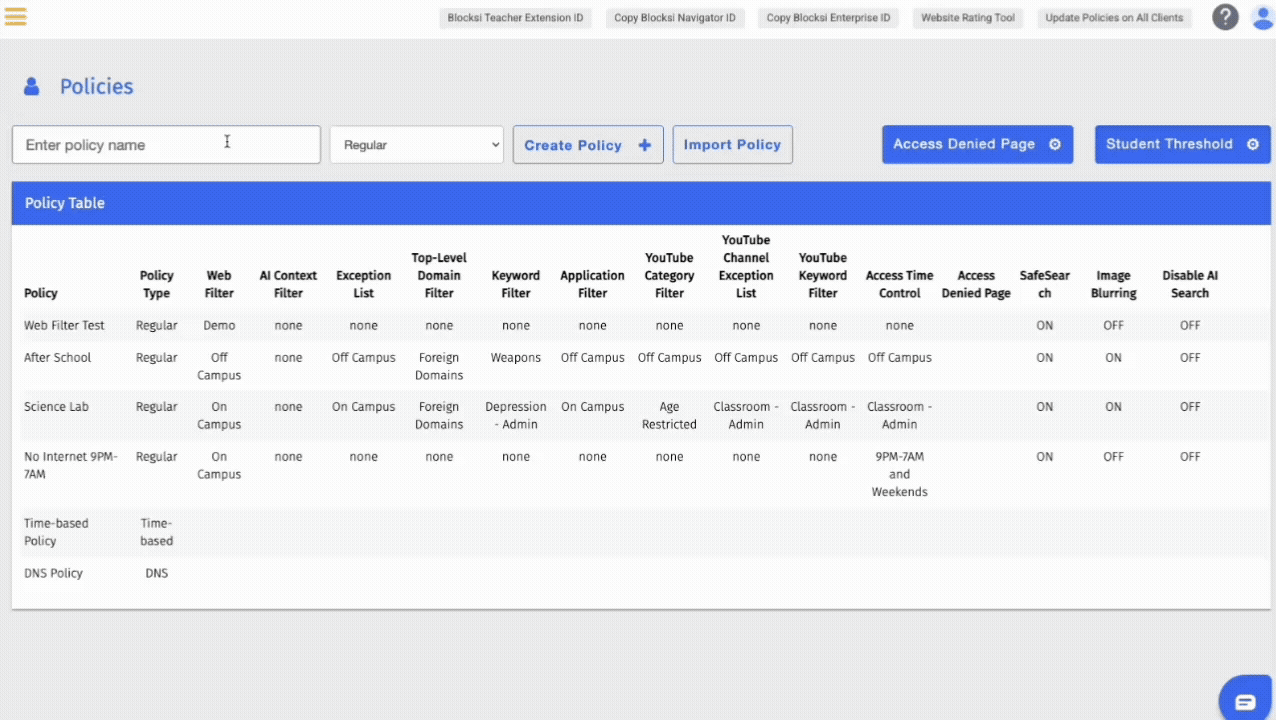Image resolution: width=1276 pixels, height=720 pixels.
Task: Click Demo web filter for Web Filter Test
Action: 219,325
